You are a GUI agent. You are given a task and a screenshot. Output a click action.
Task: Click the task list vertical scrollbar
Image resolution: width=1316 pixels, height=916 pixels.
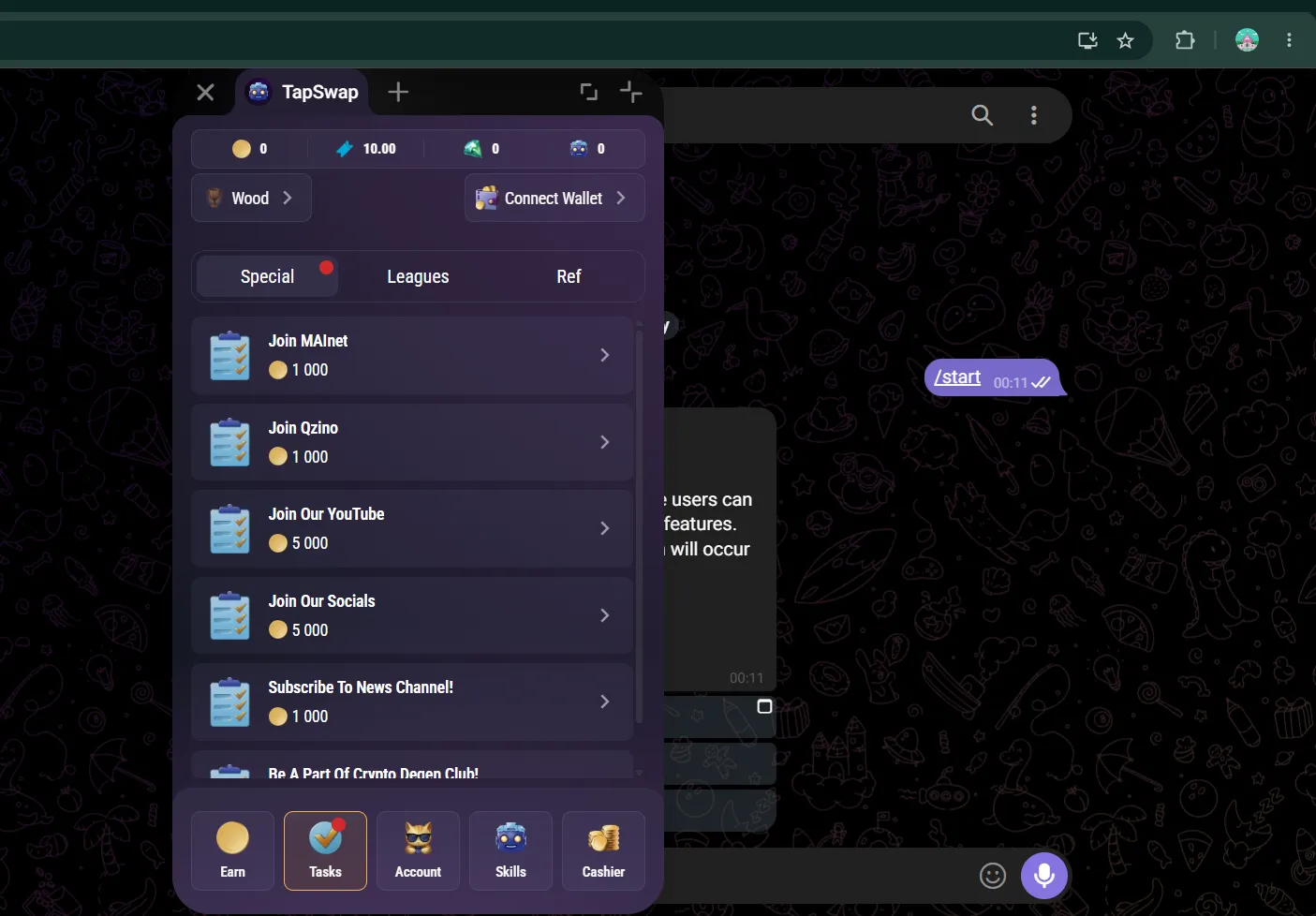coord(639,524)
